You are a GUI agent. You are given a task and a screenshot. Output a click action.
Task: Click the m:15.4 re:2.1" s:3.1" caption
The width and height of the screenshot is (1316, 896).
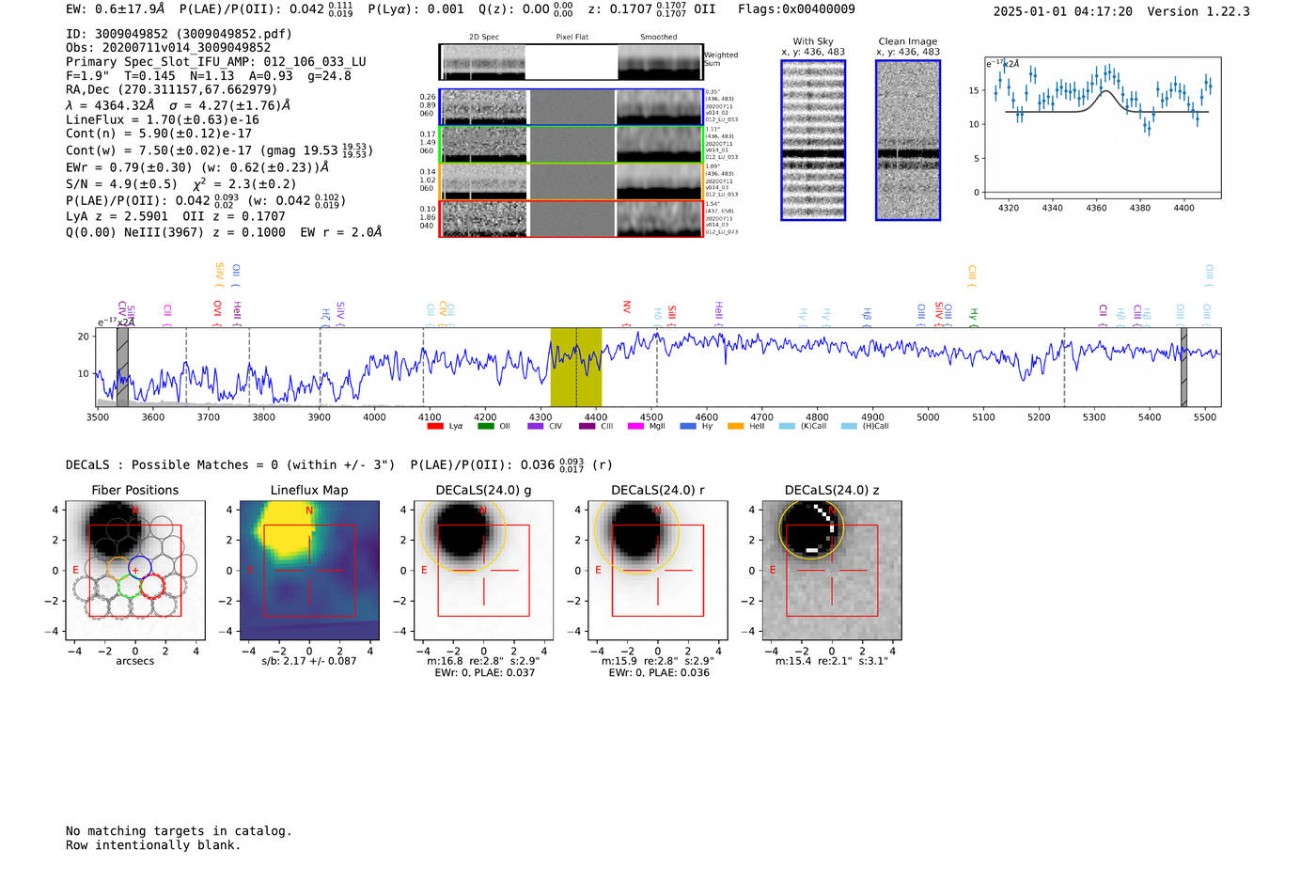pos(832,661)
